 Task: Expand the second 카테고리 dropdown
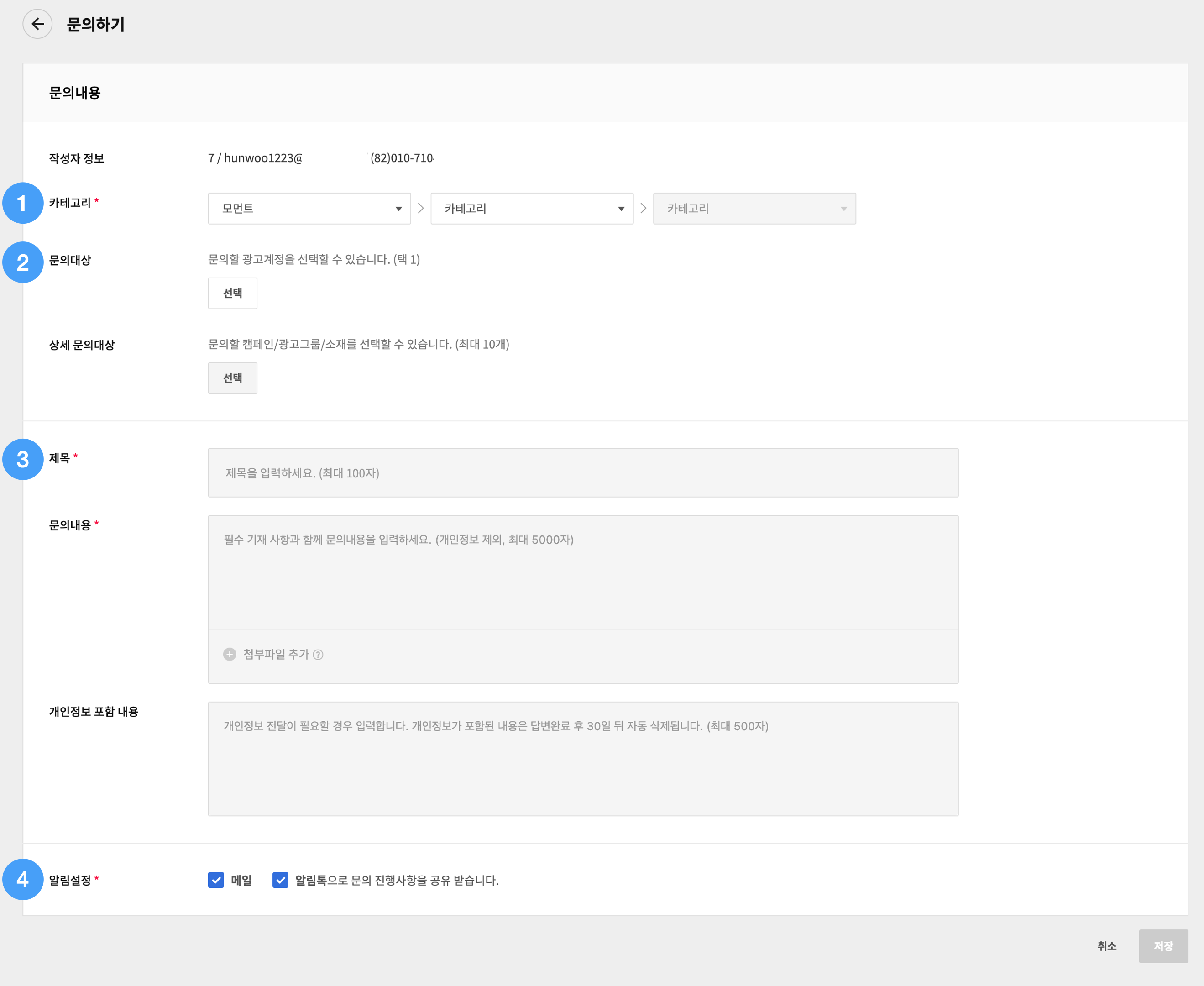tap(532, 209)
